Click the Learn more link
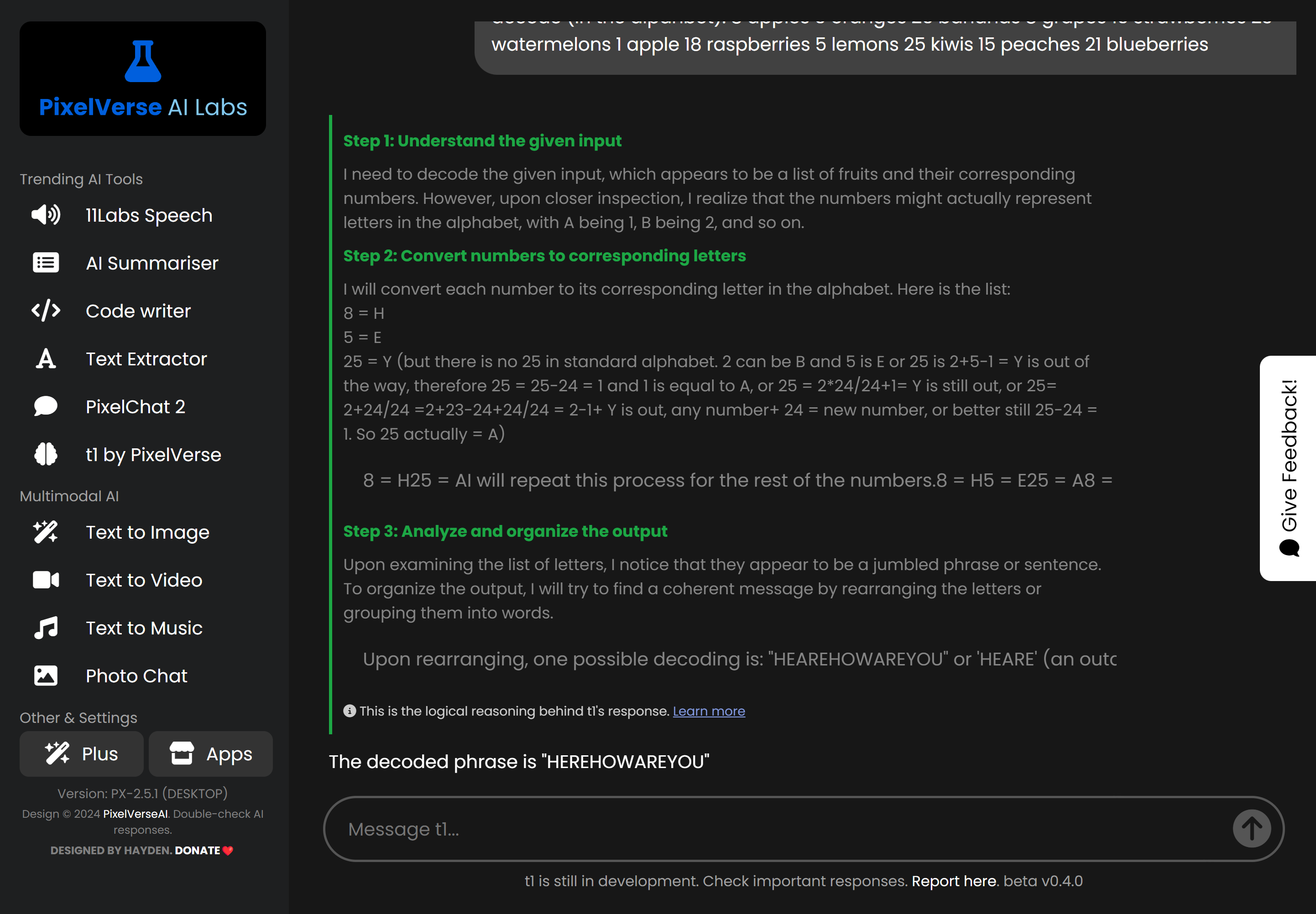1316x914 pixels. tap(709, 711)
